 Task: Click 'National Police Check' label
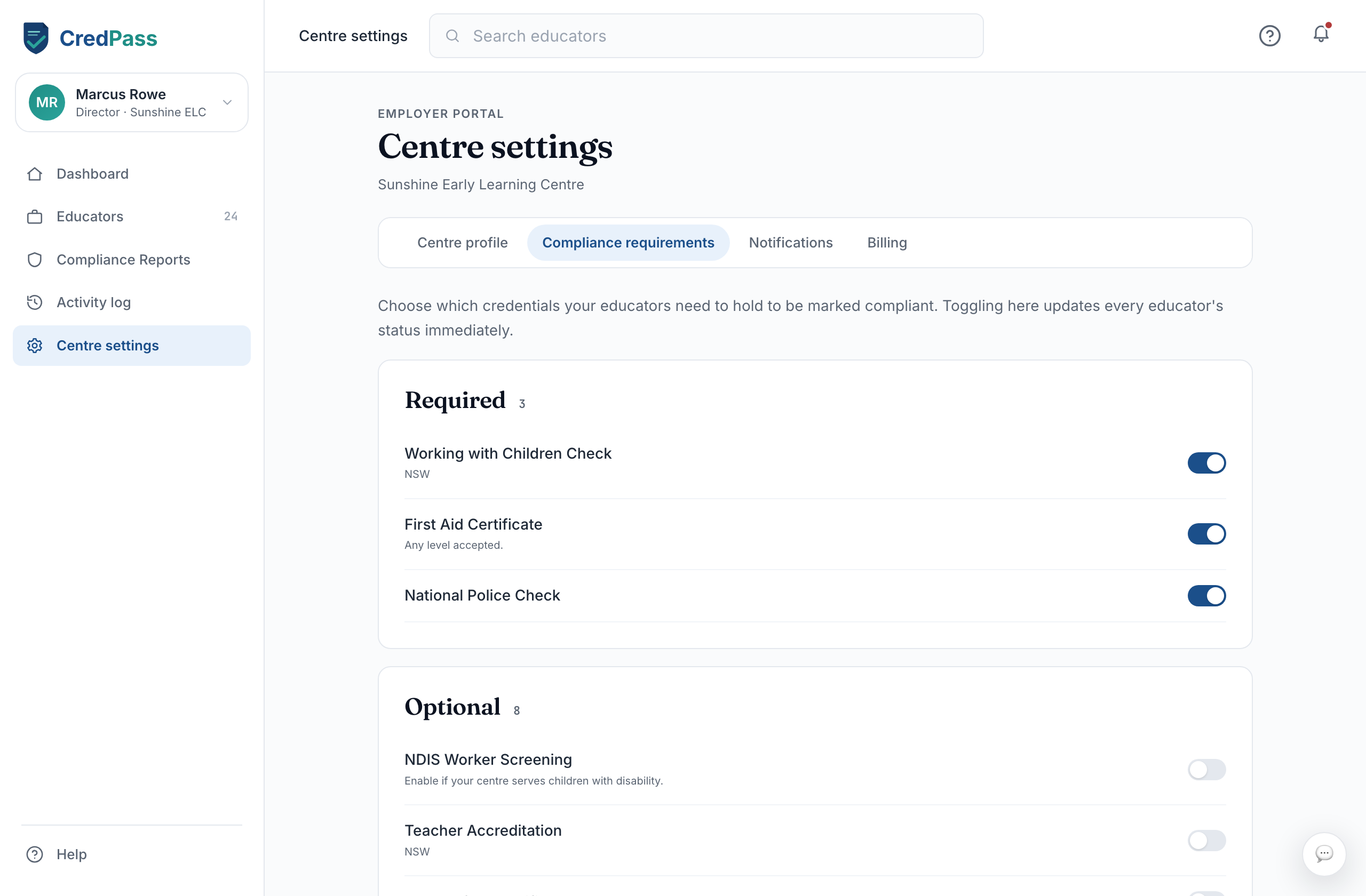pos(482,595)
